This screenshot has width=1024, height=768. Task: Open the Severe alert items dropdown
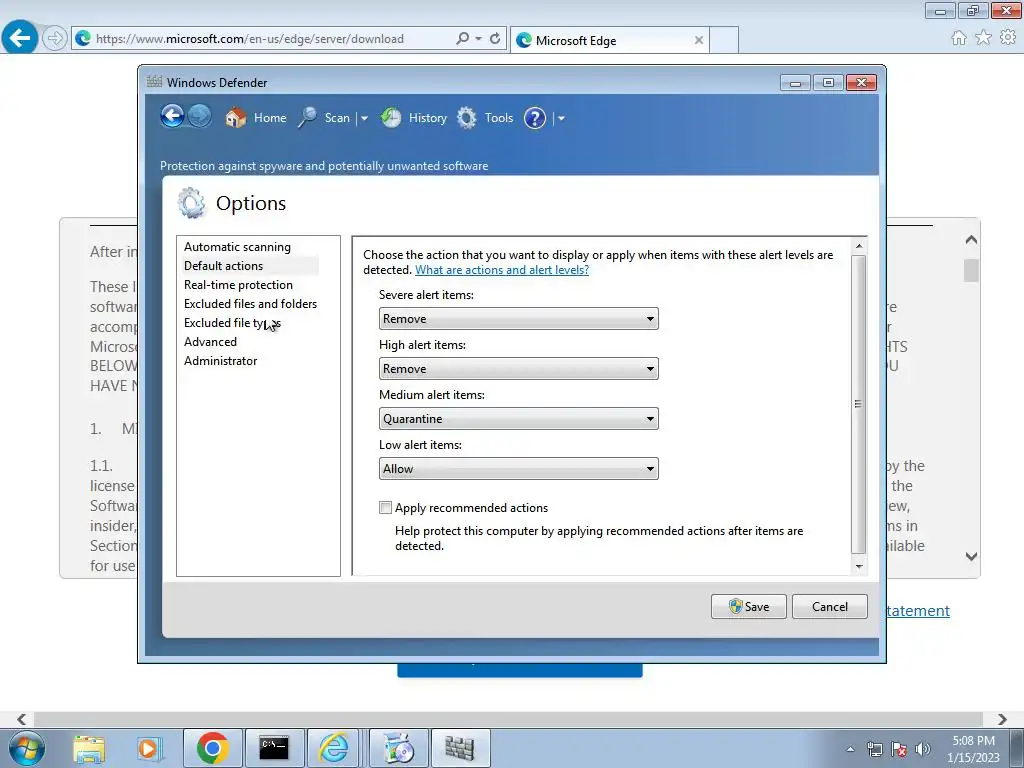(519, 319)
